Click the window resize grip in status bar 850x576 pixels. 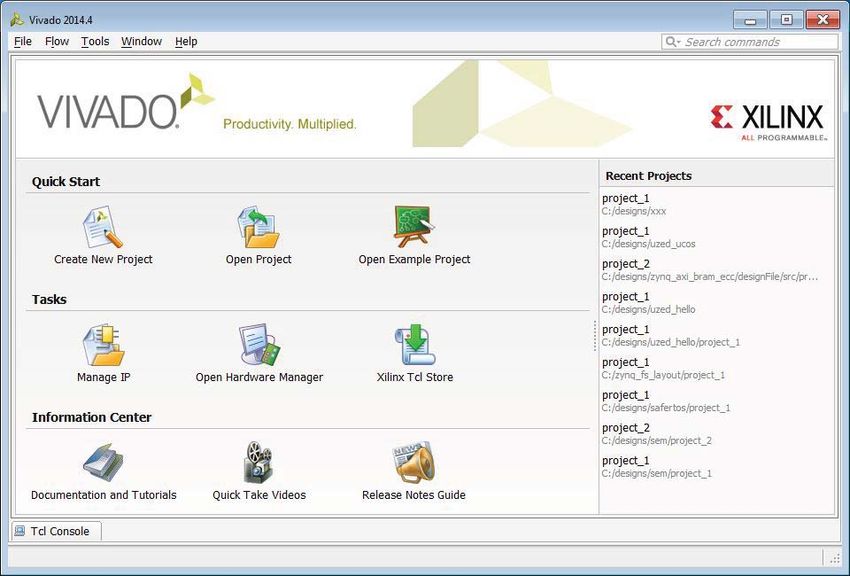(x=834, y=558)
